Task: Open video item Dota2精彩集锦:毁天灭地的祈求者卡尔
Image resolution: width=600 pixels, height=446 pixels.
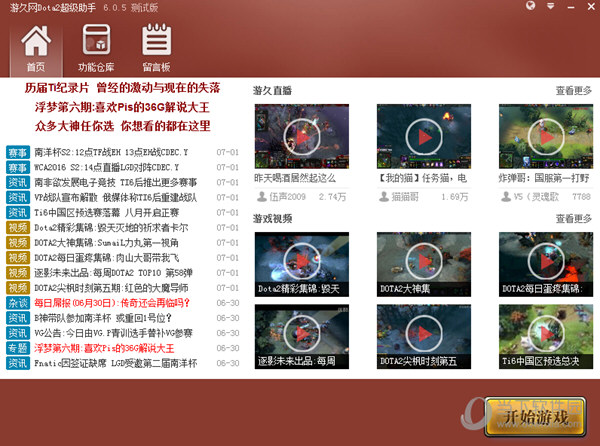Action: 111,228
